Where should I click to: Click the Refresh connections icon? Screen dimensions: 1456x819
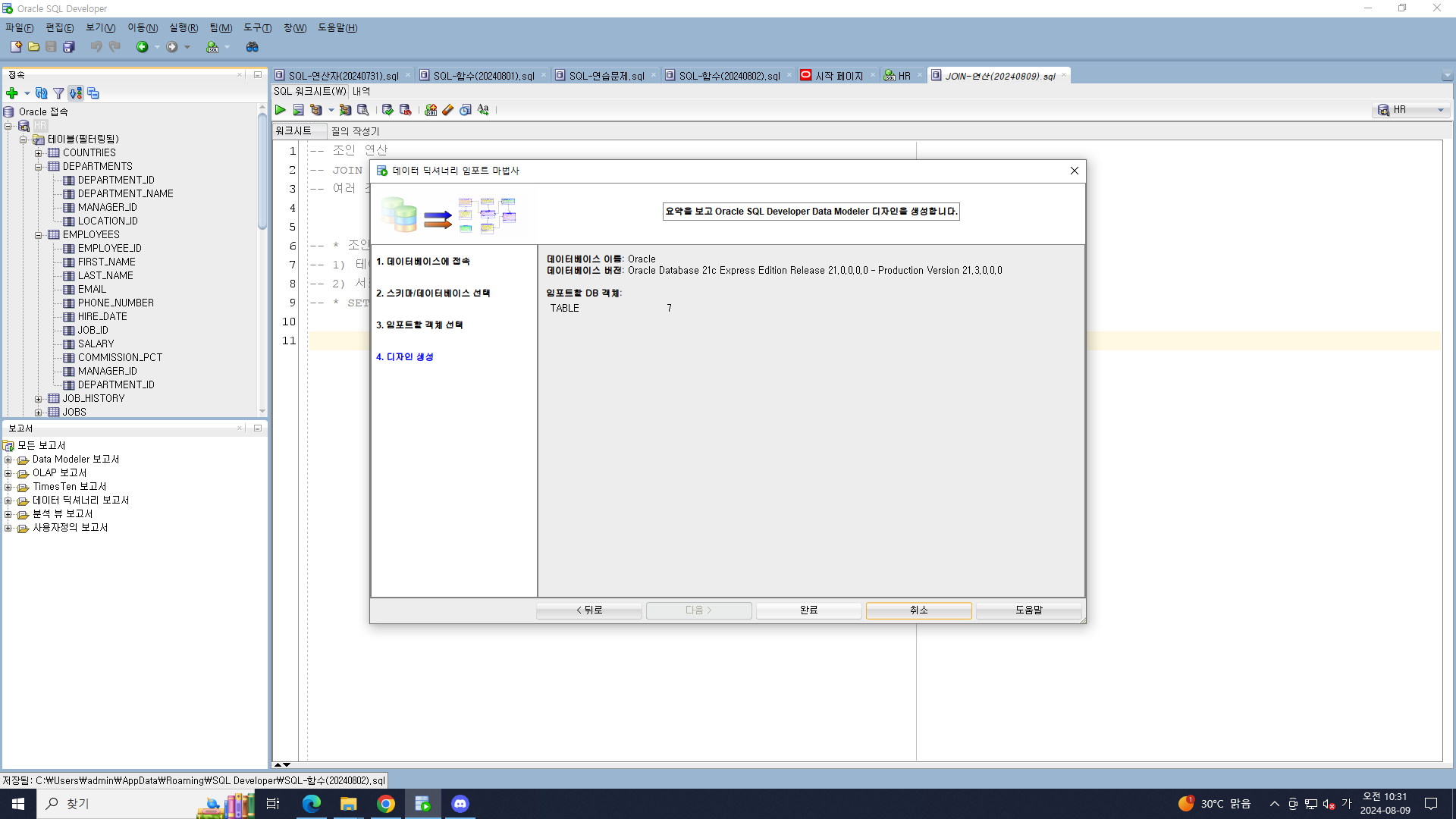[42, 93]
